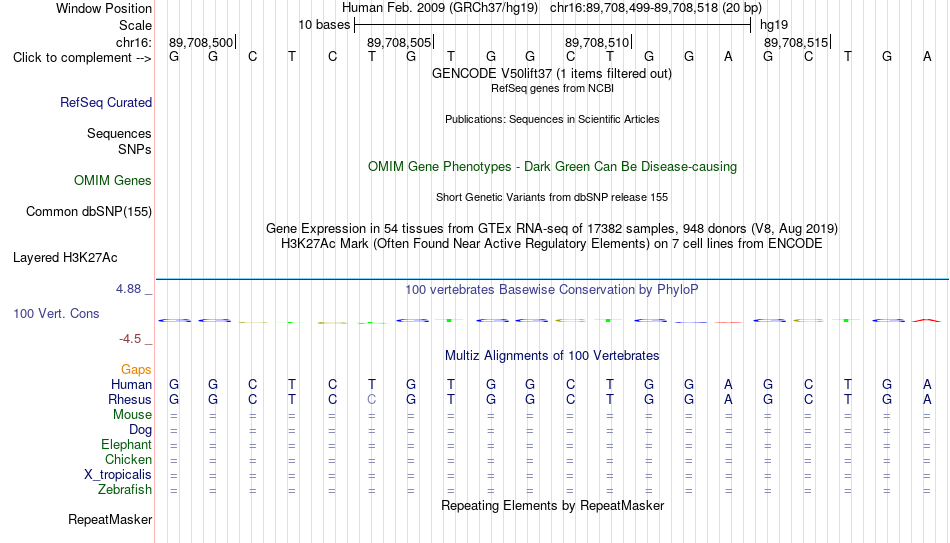Select the Layered H3K27Ac track label

coord(65,258)
